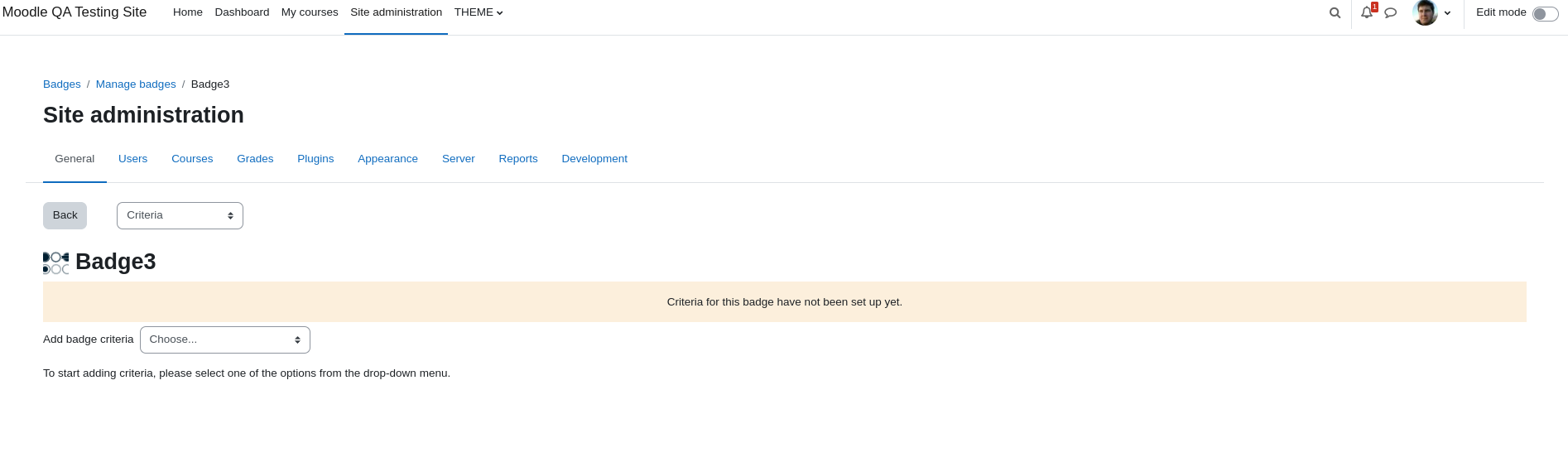Switch to the Users tab

(132, 159)
